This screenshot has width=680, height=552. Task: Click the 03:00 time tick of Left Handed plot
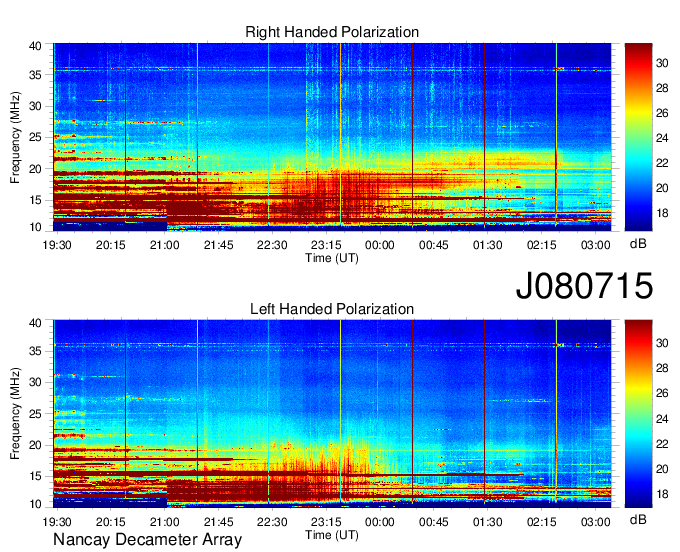[x=595, y=522]
